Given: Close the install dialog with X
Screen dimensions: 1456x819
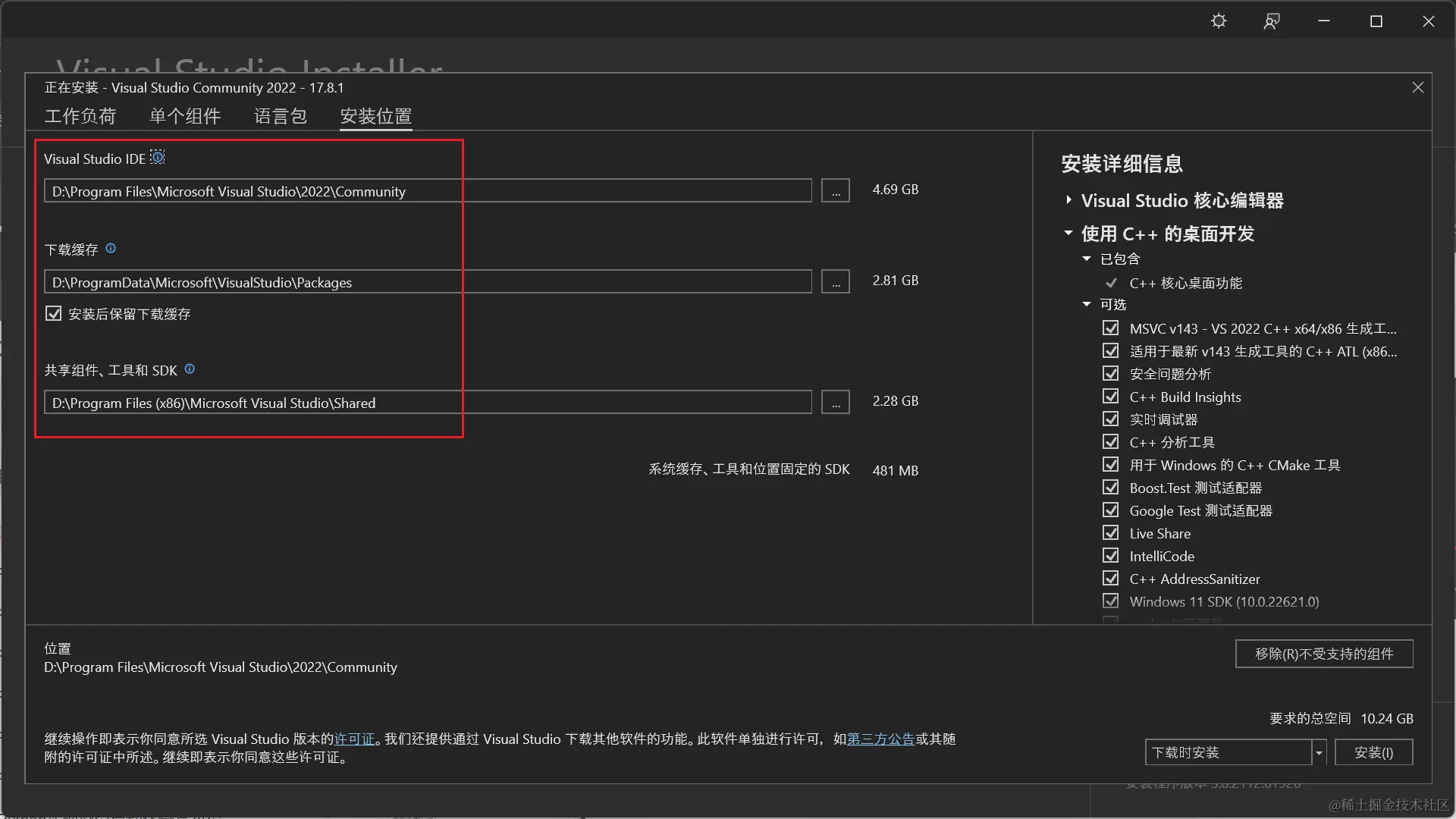Looking at the screenshot, I should tap(1417, 88).
